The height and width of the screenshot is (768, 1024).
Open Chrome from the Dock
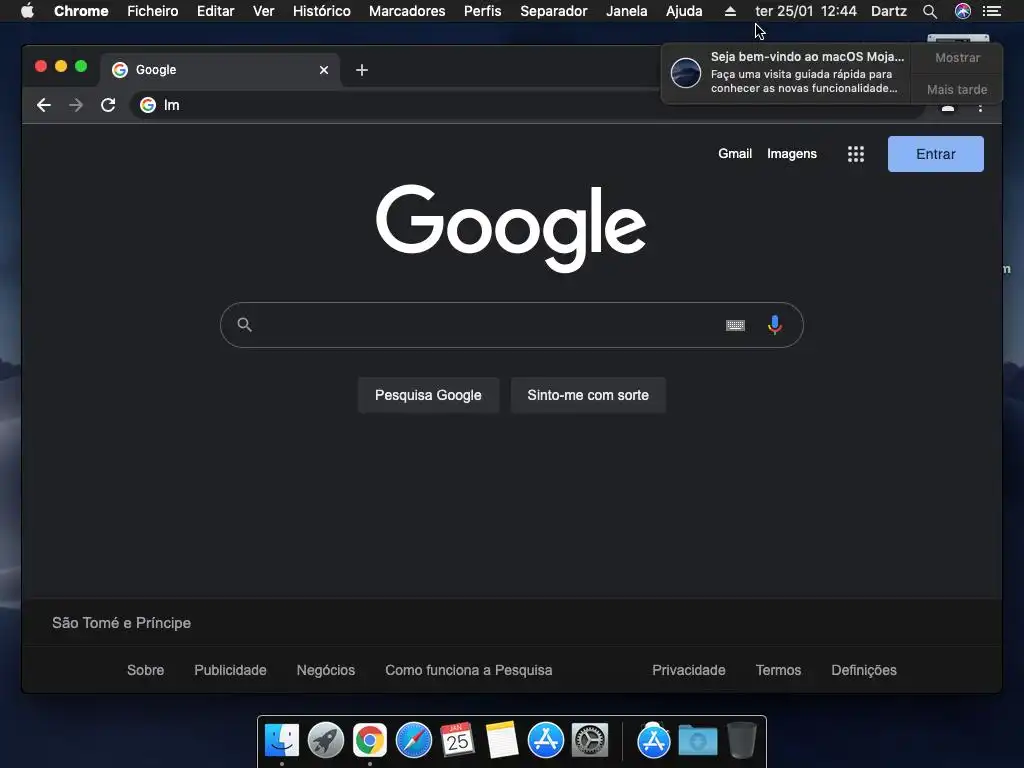[x=370, y=740]
